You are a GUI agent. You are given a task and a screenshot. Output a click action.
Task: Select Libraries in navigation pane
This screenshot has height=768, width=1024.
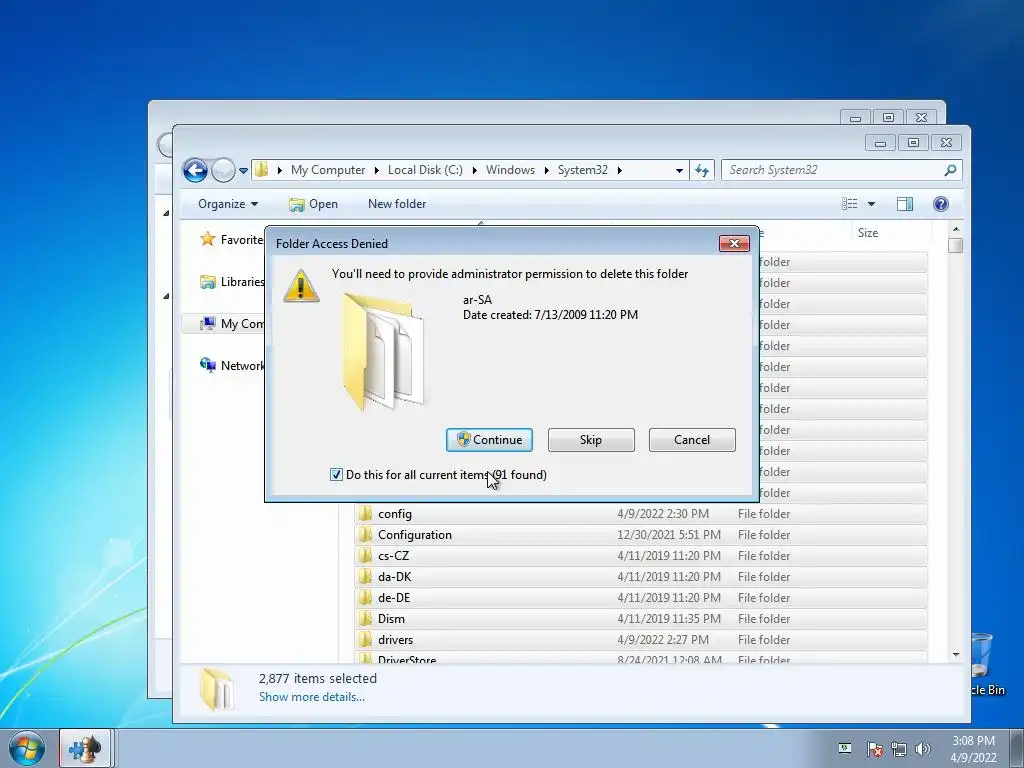pos(232,281)
